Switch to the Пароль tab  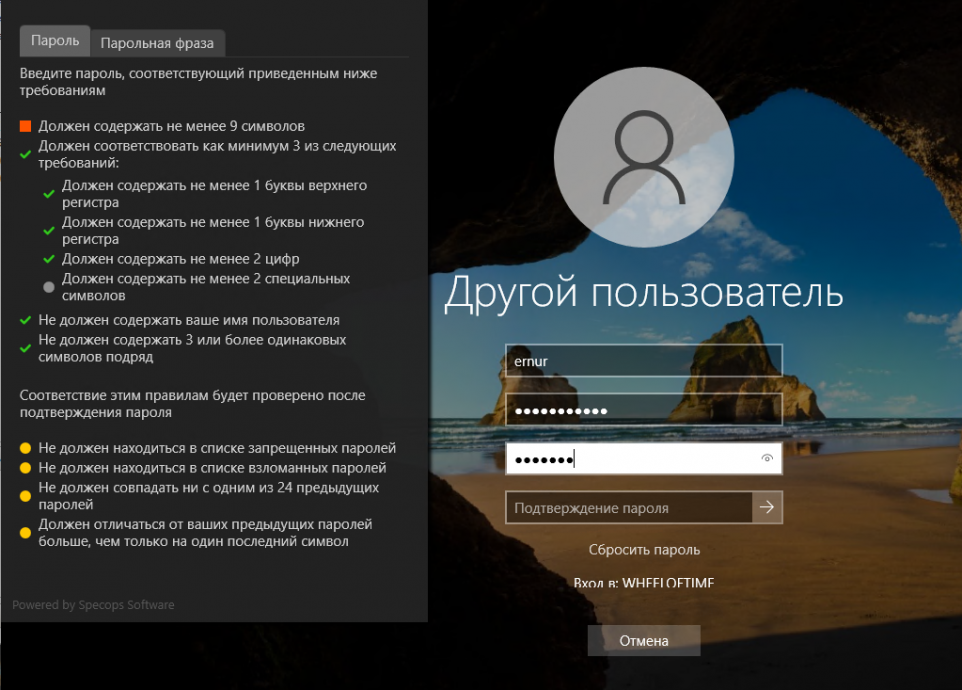point(55,41)
